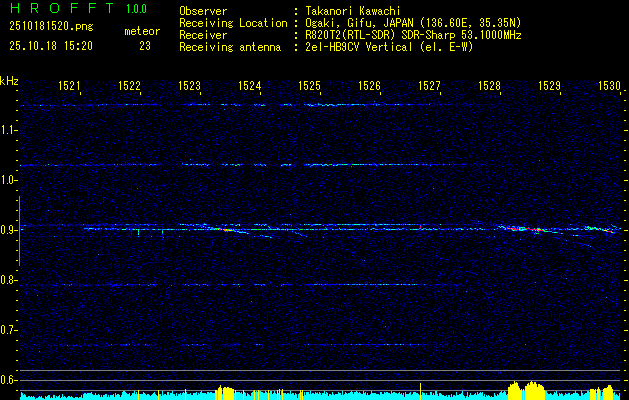
Task: Click the observer label in header
Action: (x=203, y=11)
